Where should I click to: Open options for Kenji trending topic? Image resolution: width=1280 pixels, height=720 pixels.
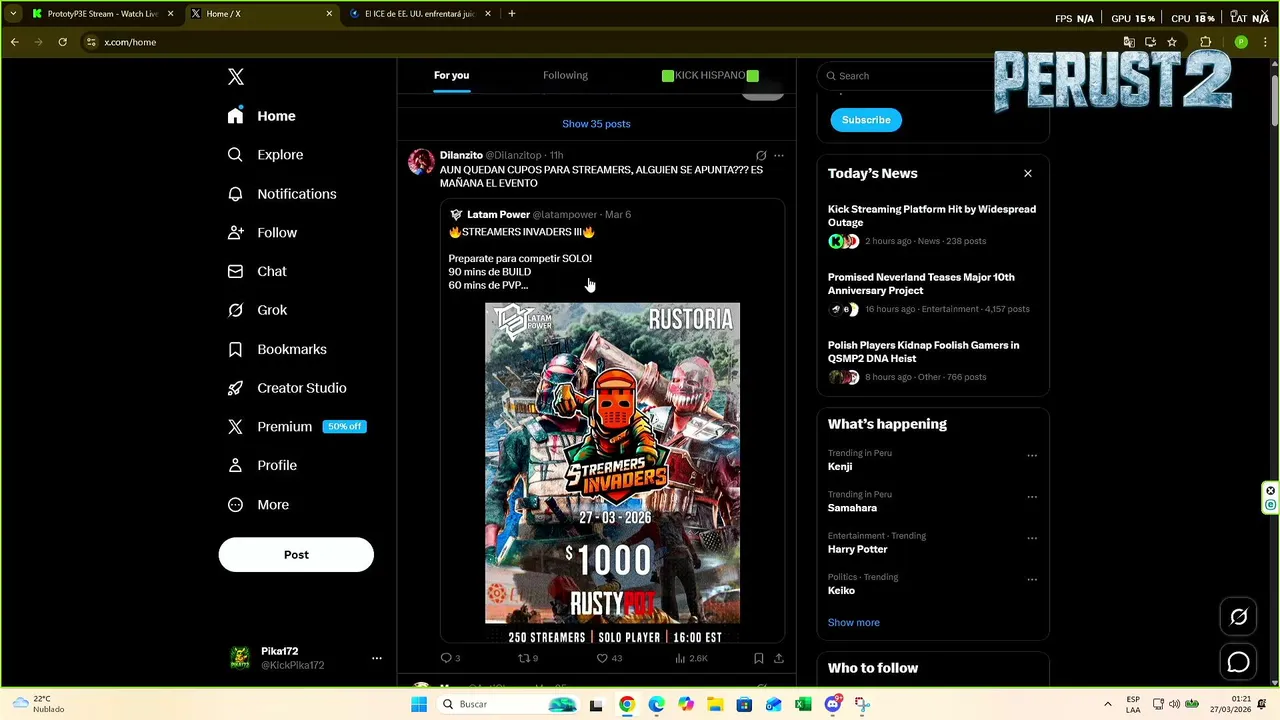[x=1032, y=456]
